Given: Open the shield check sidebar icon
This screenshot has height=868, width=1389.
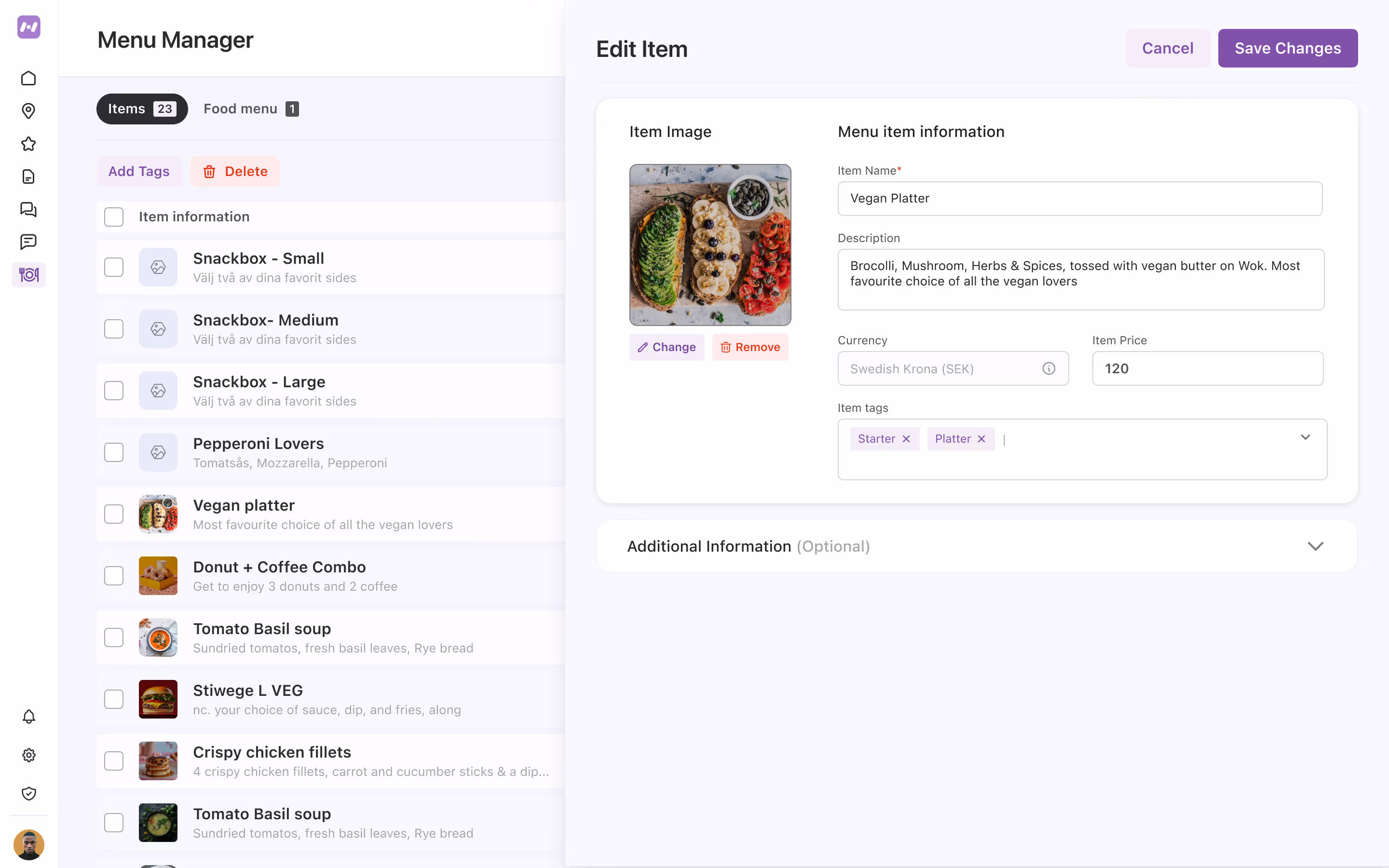Looking at the screenshot, I should (x=29, y=793).
